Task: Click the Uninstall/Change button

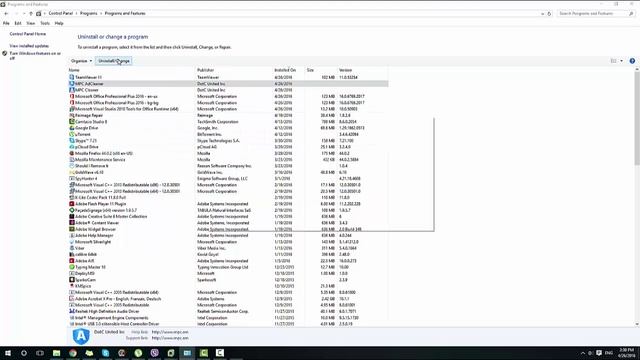Action: (x=114, y=61)
